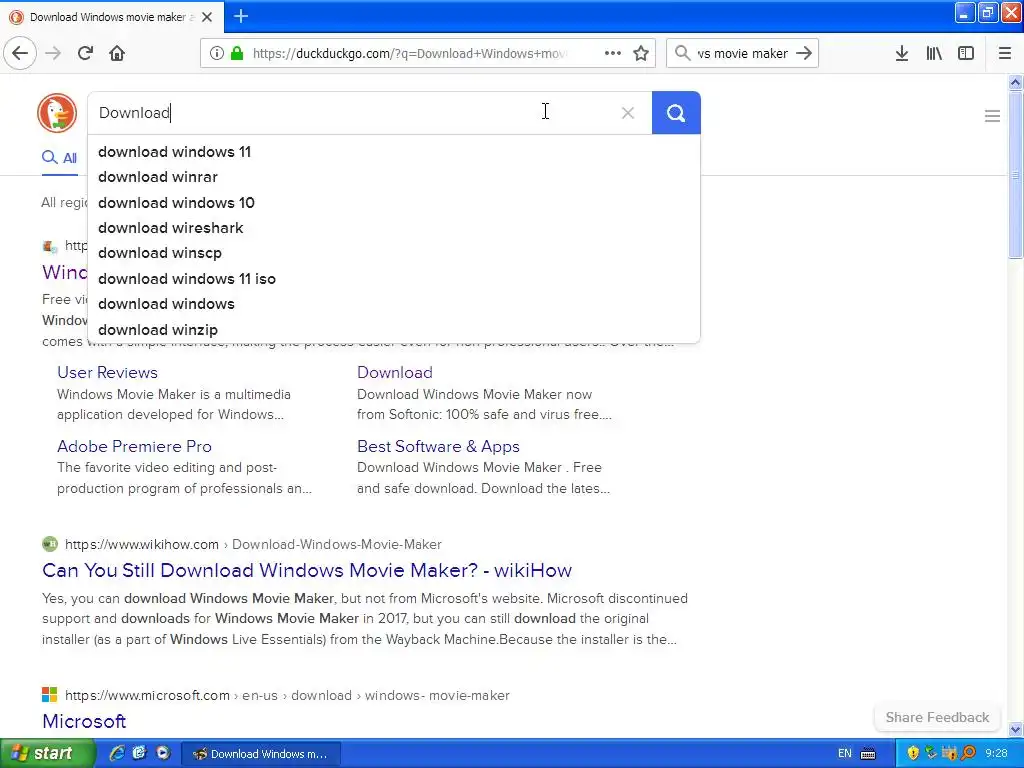Screen dimensions: 1024x768
Task: Choose suggestion download winscp
Action: coord(394,253)
